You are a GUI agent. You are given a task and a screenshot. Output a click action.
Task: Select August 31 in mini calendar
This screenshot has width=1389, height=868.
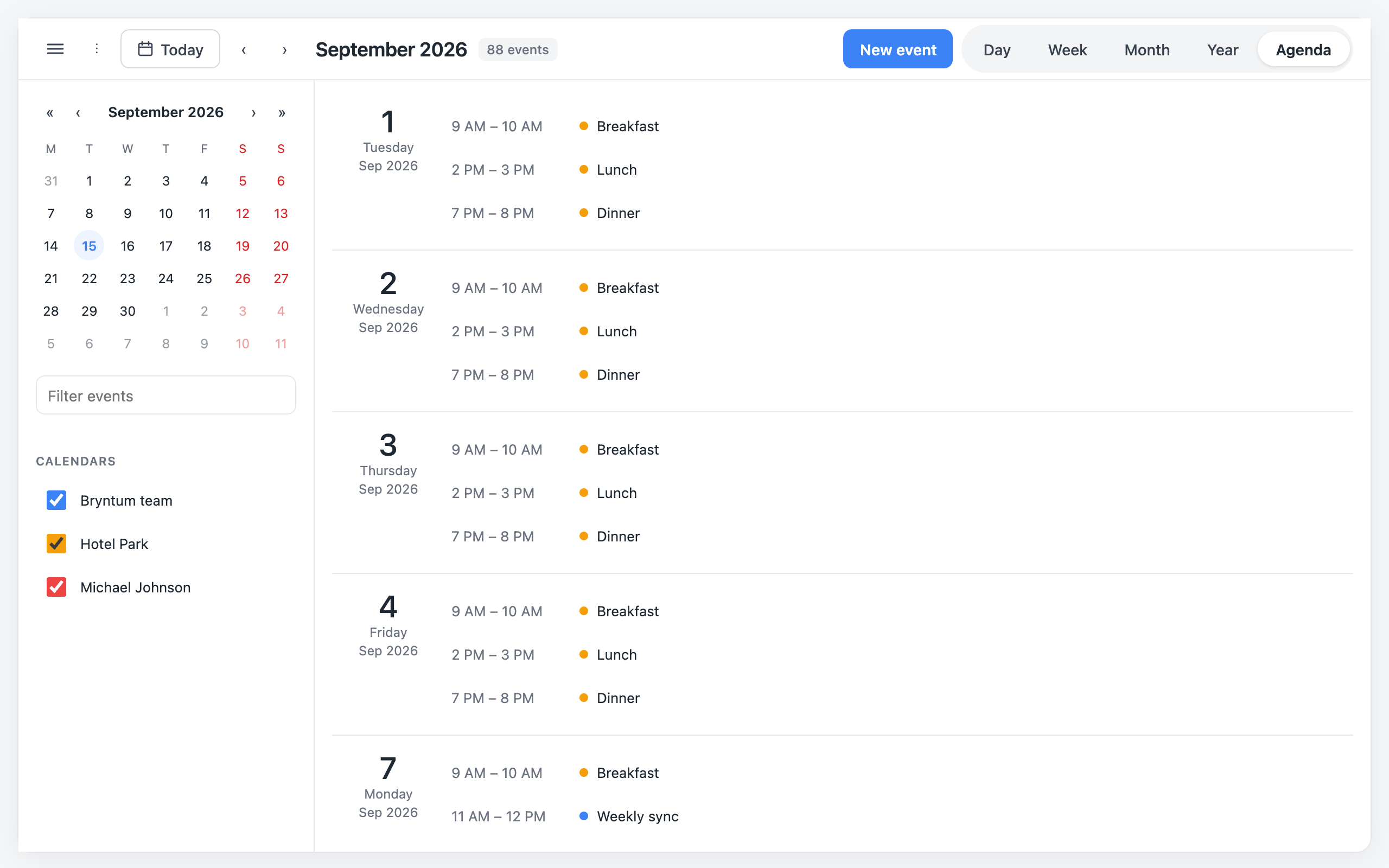51,181
